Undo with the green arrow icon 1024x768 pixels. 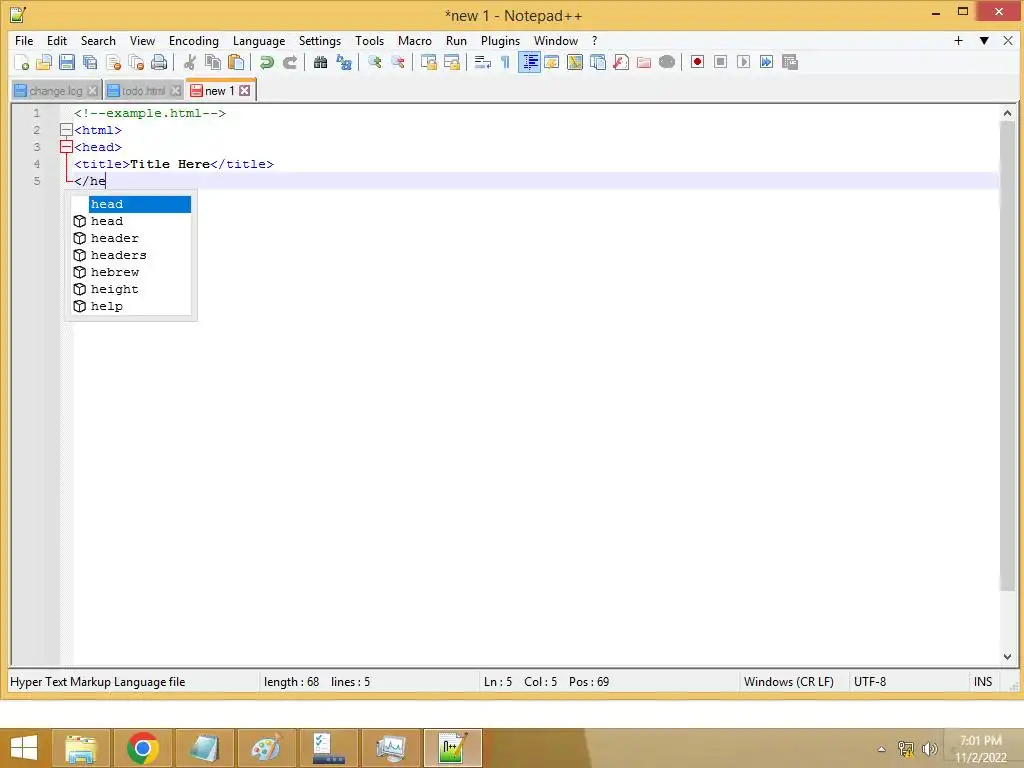click(x=266, y=62)
